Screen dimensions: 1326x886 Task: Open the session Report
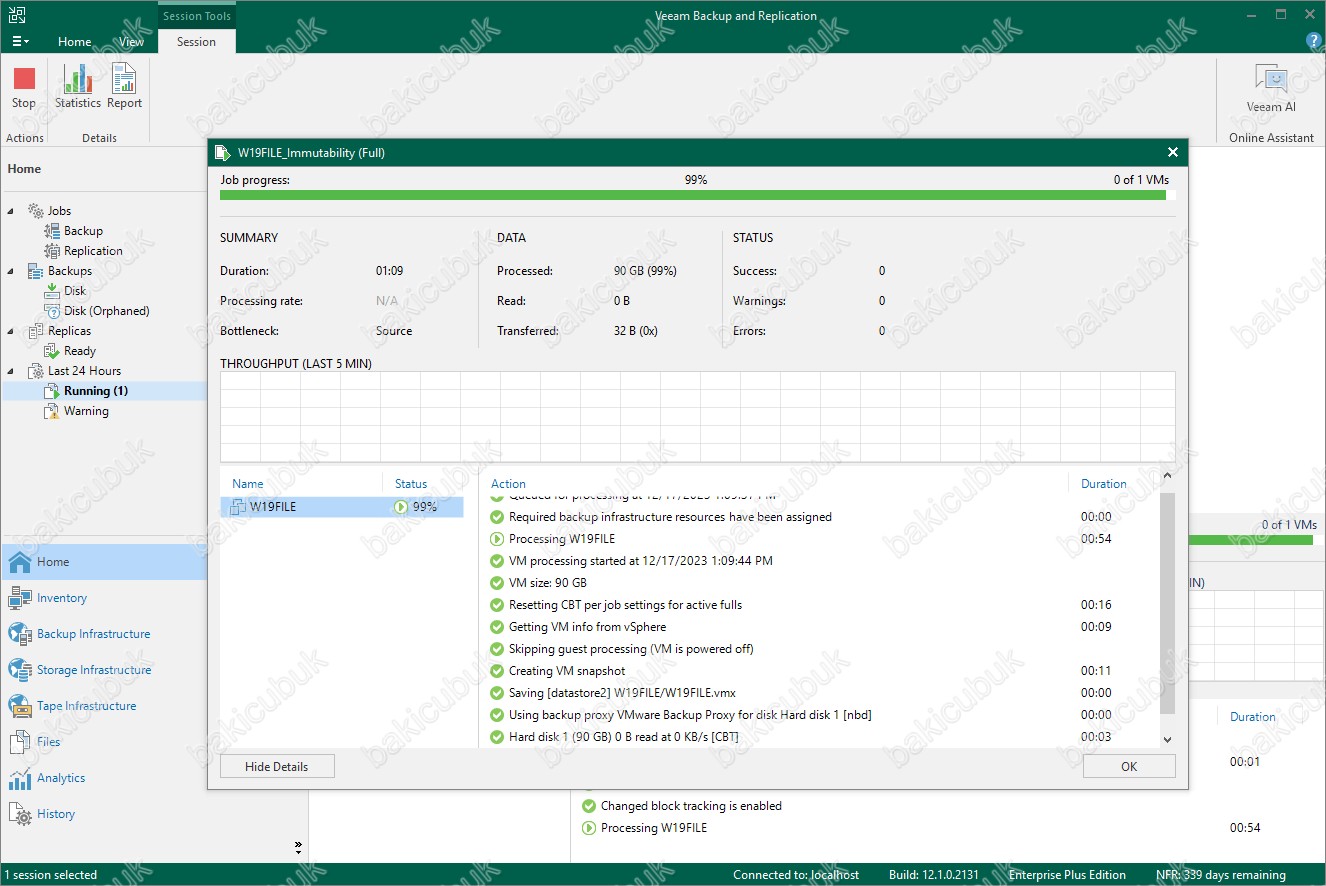point(124,87)
